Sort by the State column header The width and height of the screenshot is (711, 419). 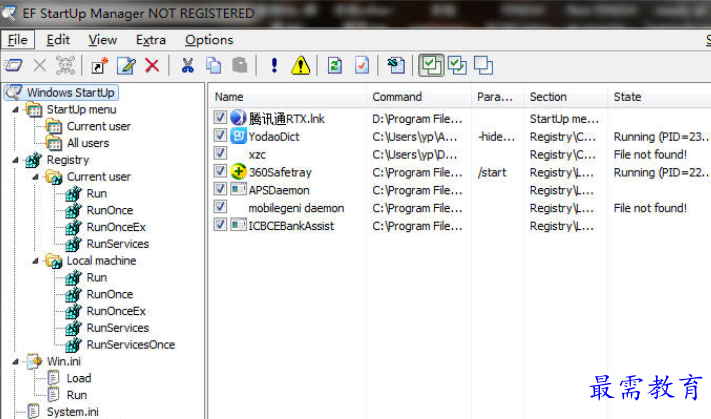click(x=660, y=97)
